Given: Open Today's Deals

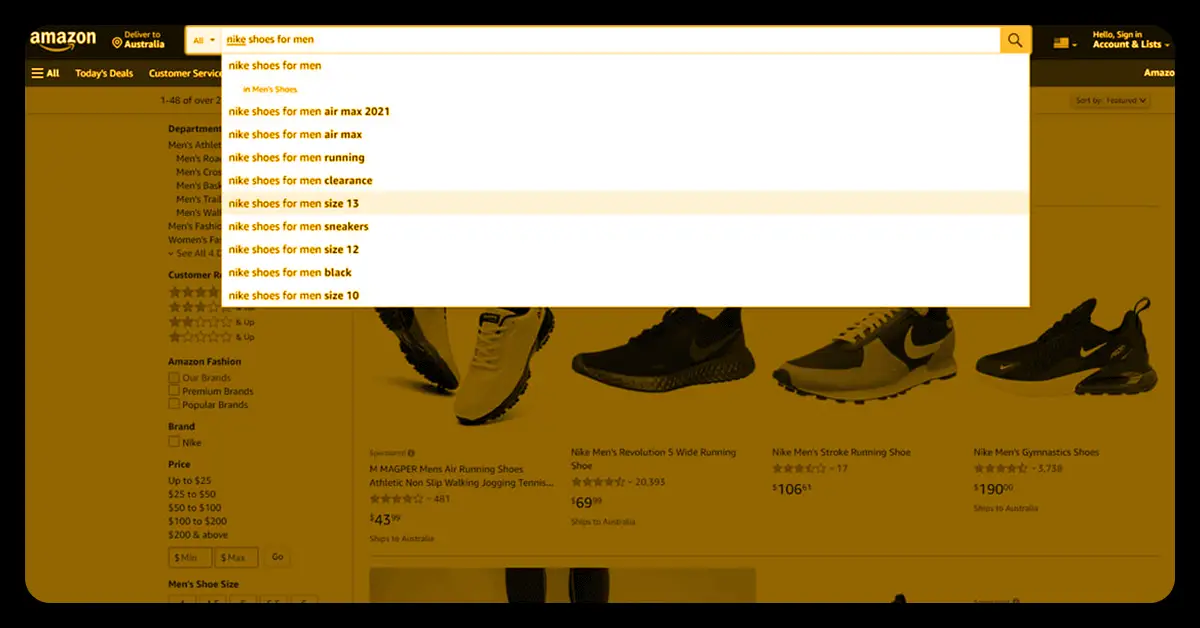Looking at the screenshot, I should [104, 73].
